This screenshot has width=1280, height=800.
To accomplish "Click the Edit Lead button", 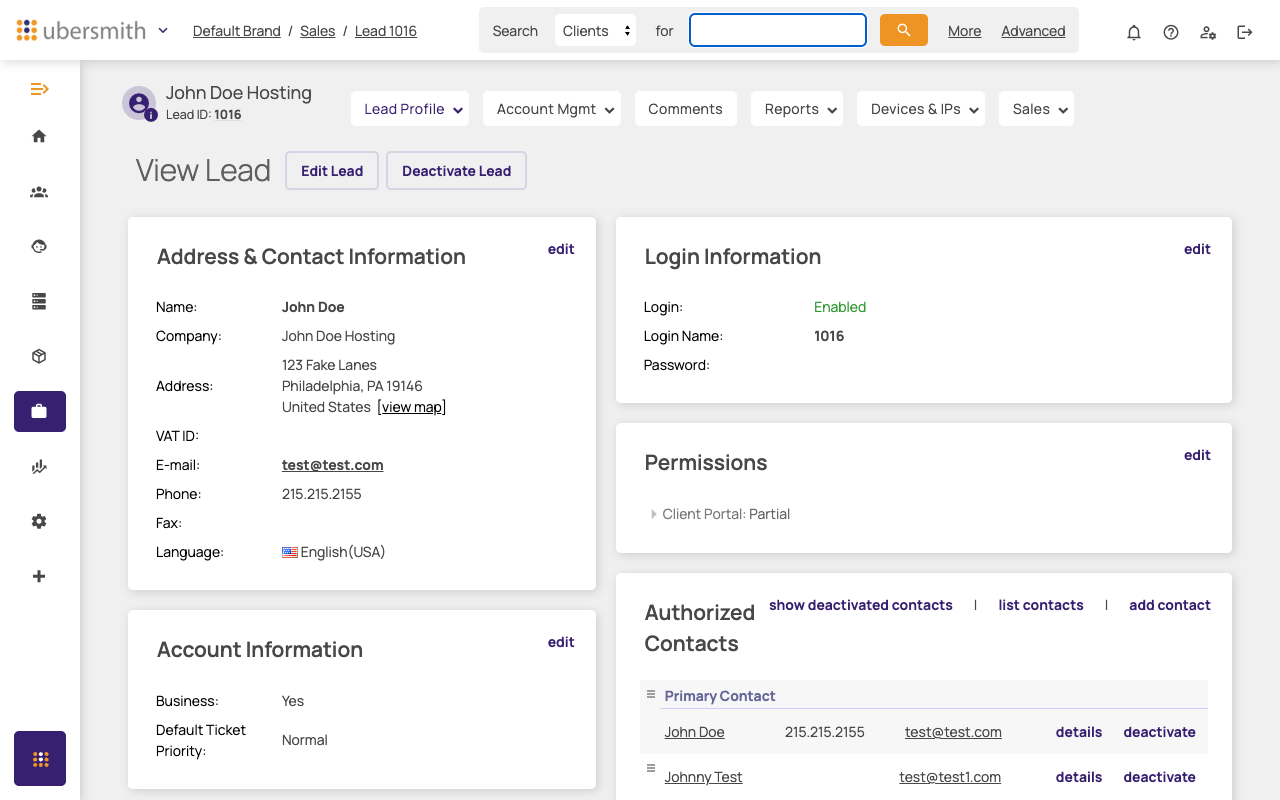I will (332, 170).
